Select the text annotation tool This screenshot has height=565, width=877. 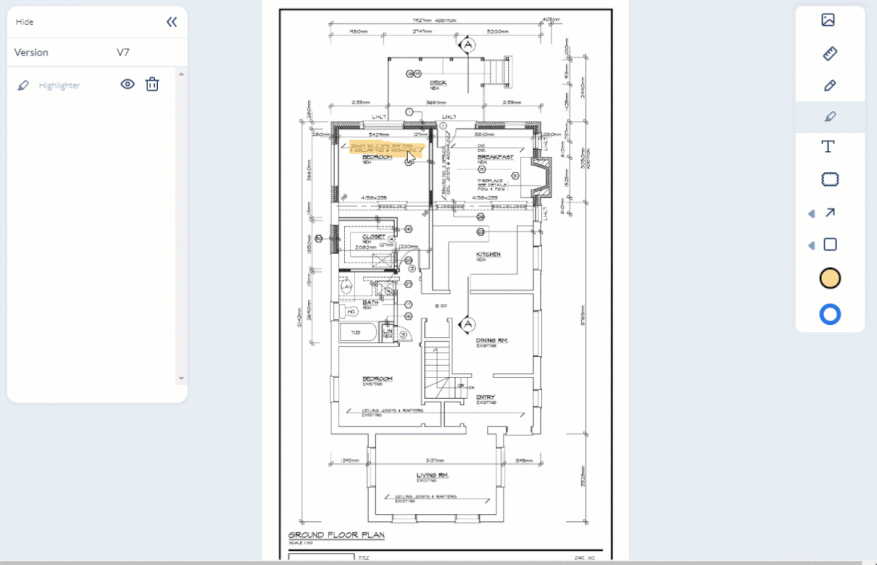click(828, 147)
